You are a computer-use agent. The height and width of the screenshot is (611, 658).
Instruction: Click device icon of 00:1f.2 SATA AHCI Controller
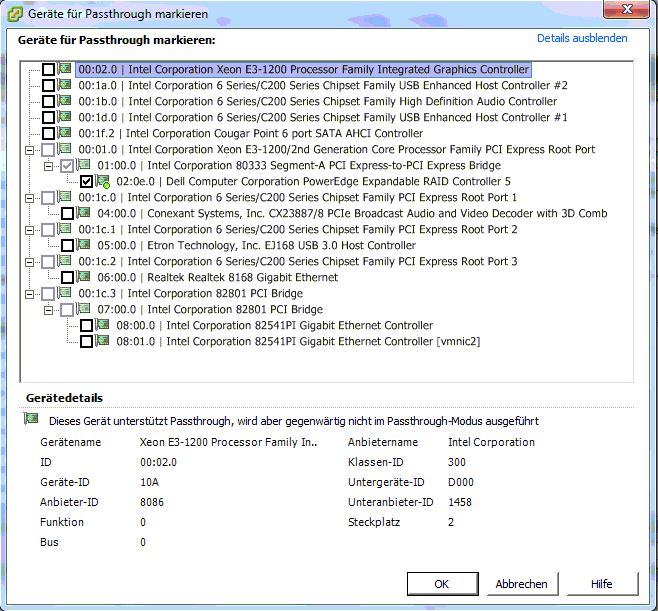(64, 132)
